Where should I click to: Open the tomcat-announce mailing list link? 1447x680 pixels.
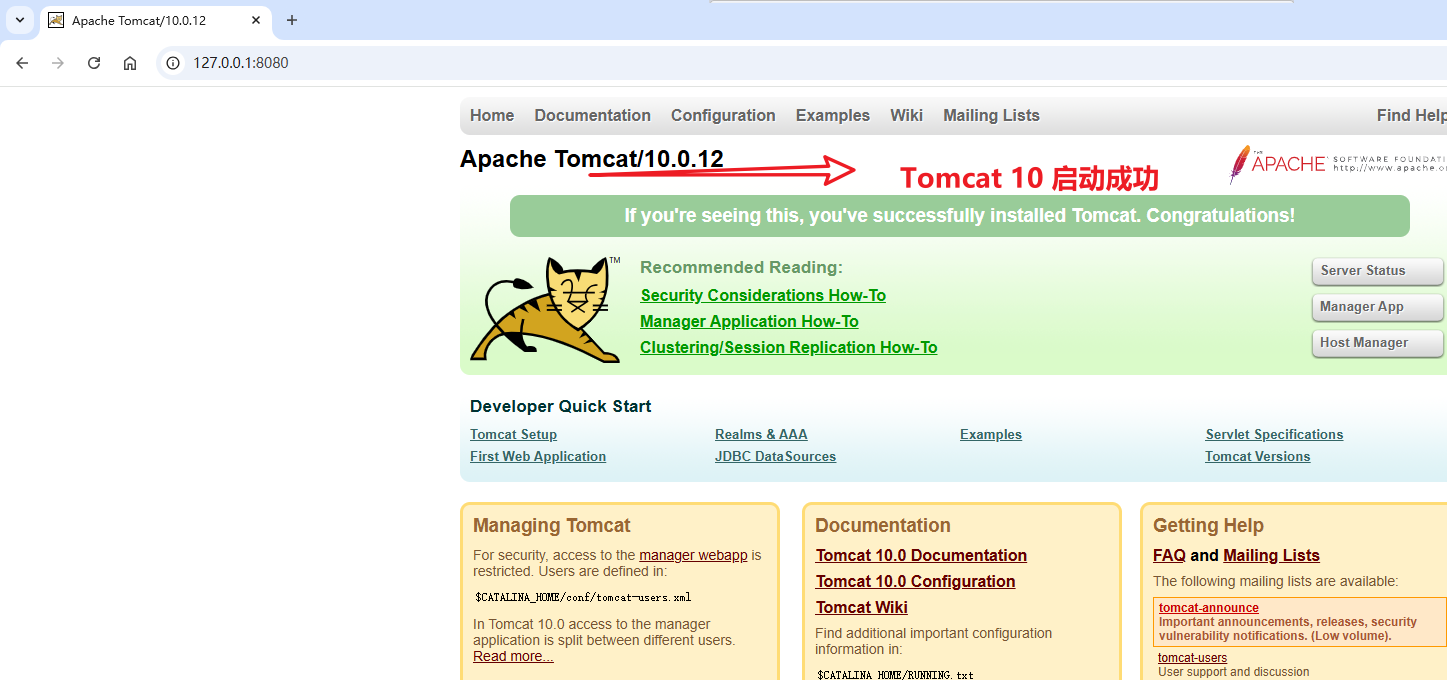point(1208,607)
